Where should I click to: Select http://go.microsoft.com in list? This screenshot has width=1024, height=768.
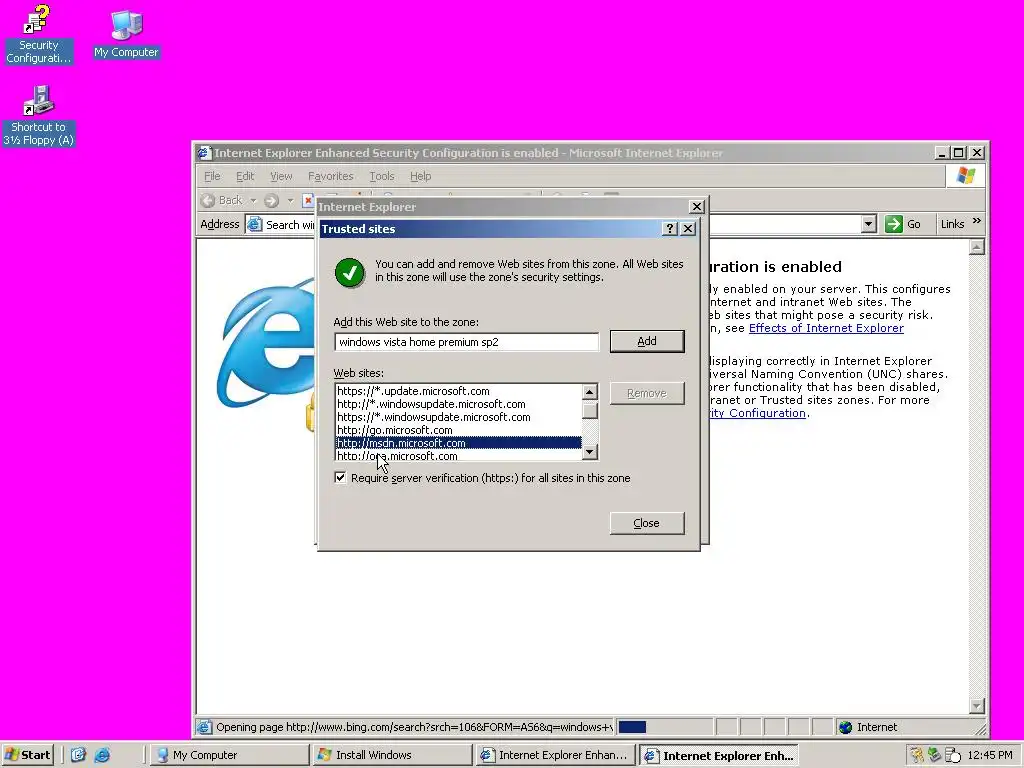458,430
